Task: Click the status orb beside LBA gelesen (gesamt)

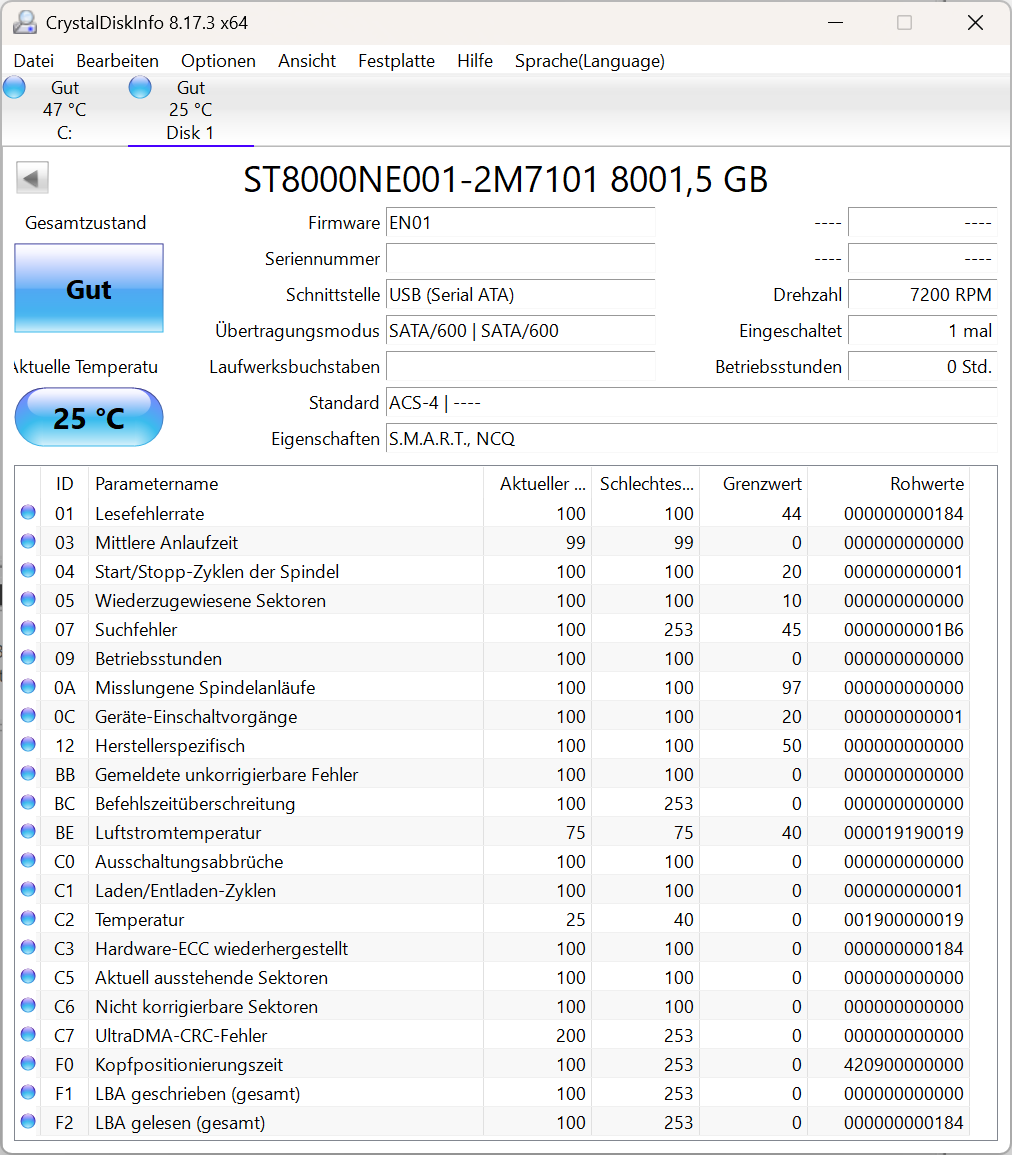Action: click(28, 1122)
